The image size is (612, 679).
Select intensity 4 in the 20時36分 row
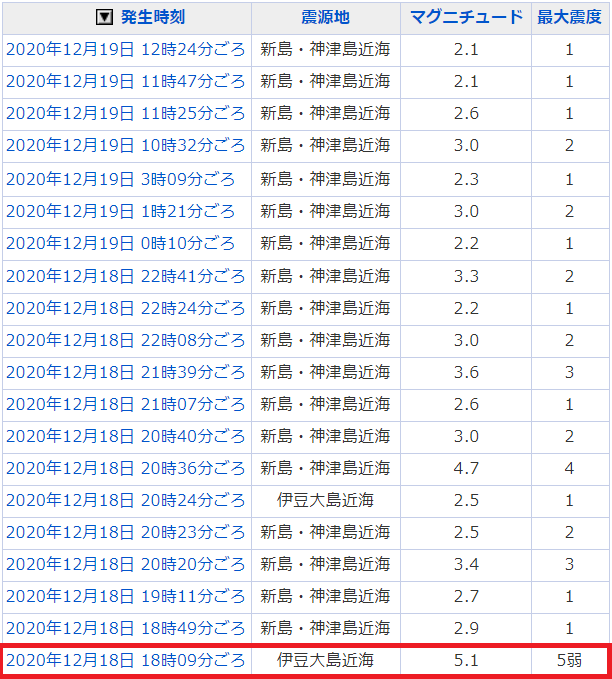[570, 469]
